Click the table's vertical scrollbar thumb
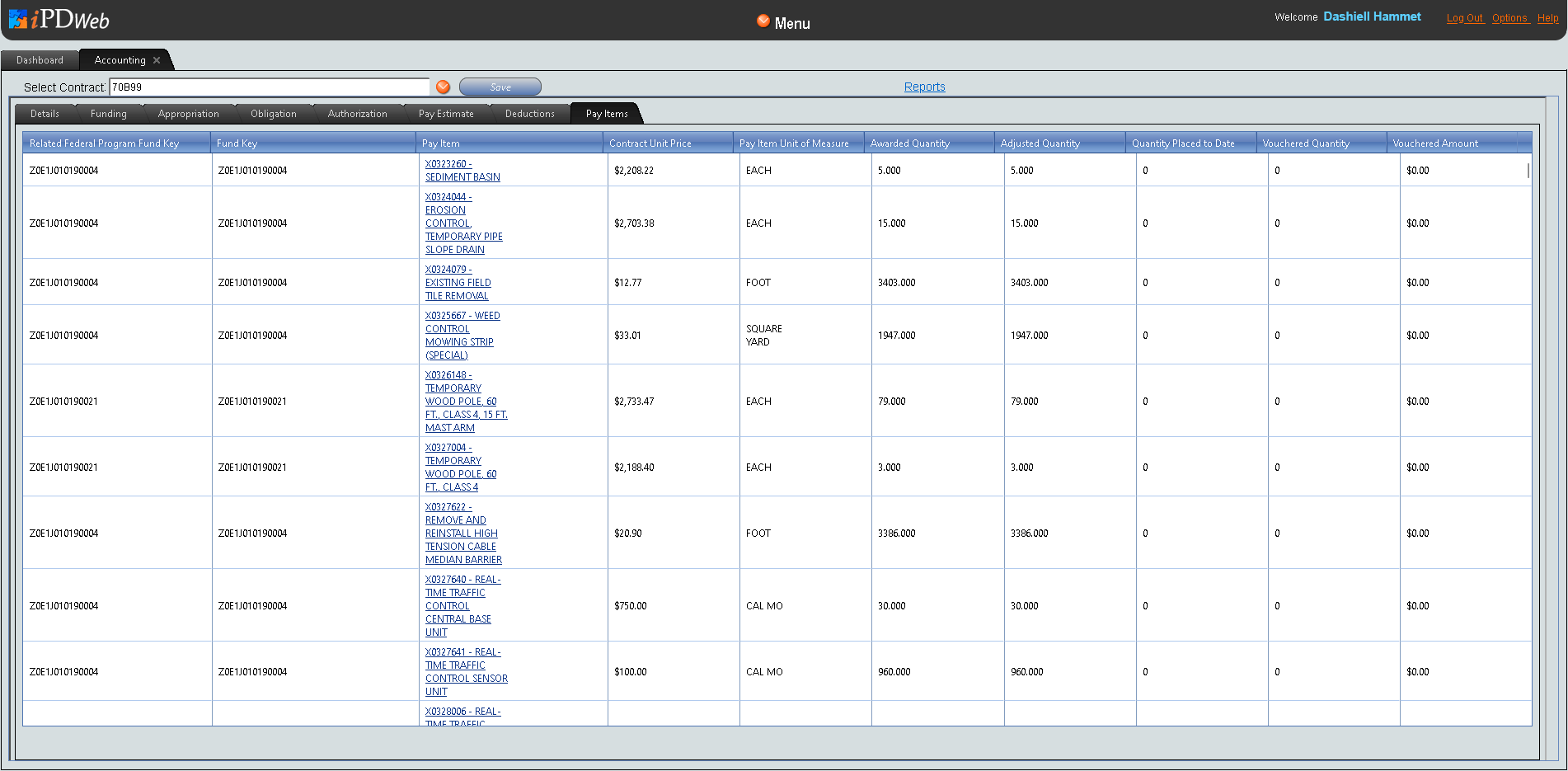The height and width of the screenshot is (771, 1568). point(1528,171)
